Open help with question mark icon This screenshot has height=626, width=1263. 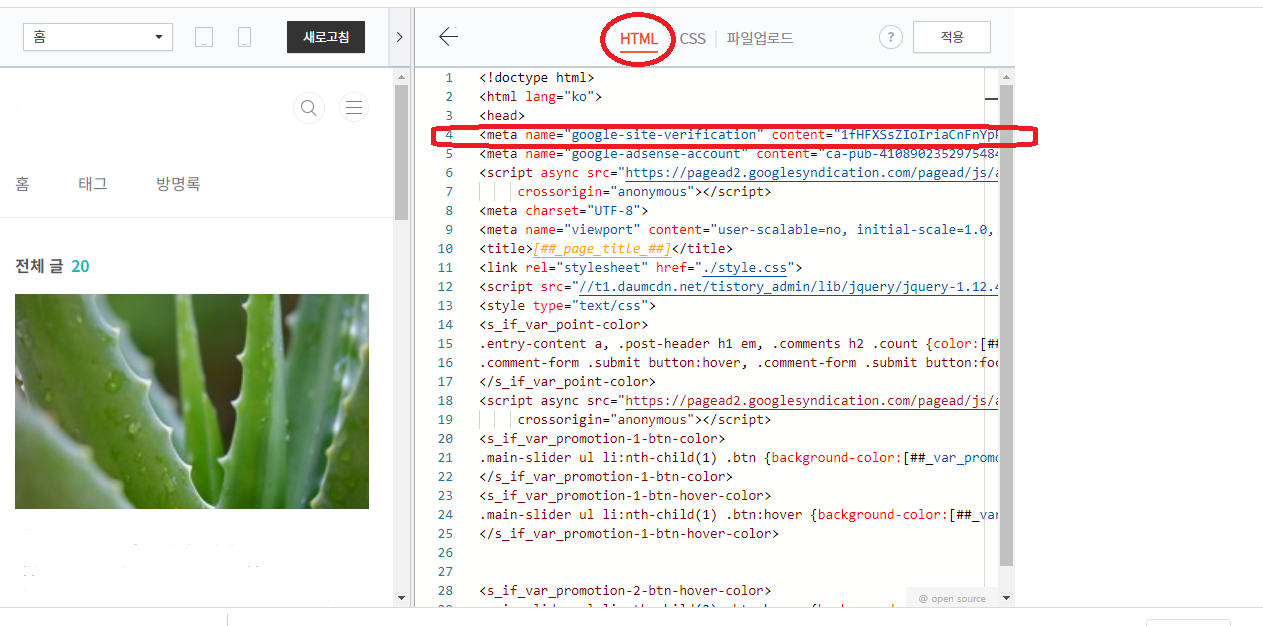[x=891, y=37]
